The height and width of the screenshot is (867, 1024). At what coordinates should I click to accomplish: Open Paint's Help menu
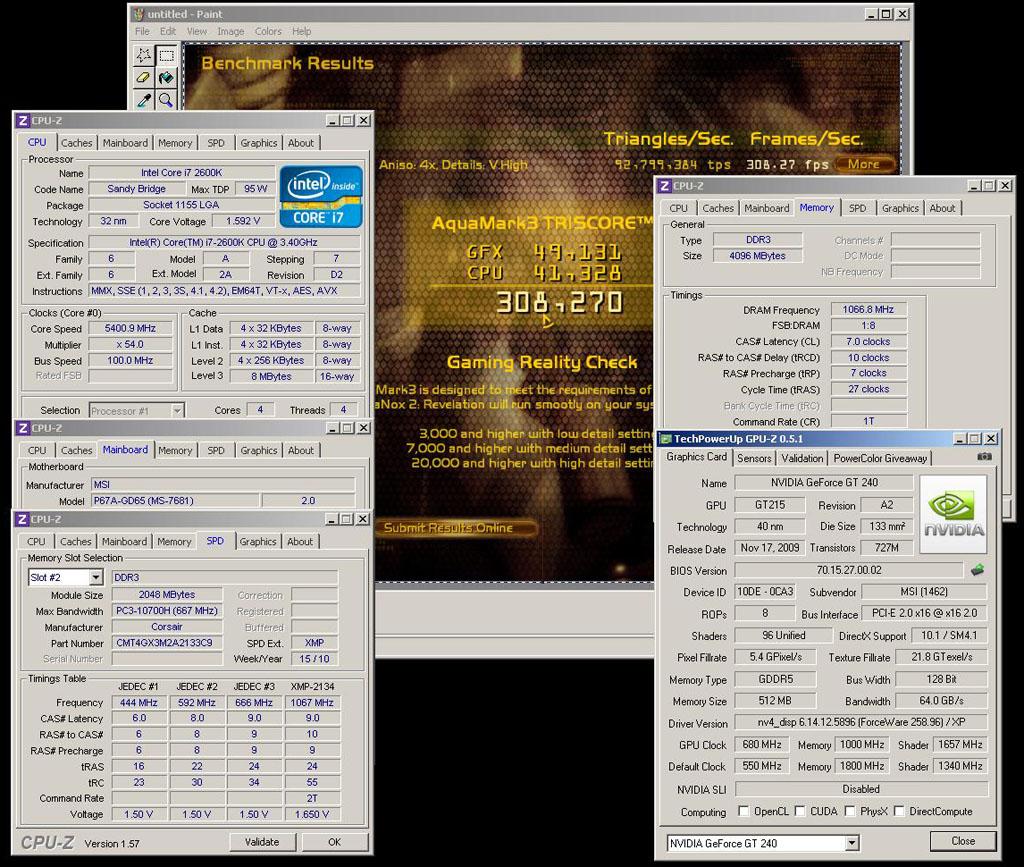coord(301,31)
